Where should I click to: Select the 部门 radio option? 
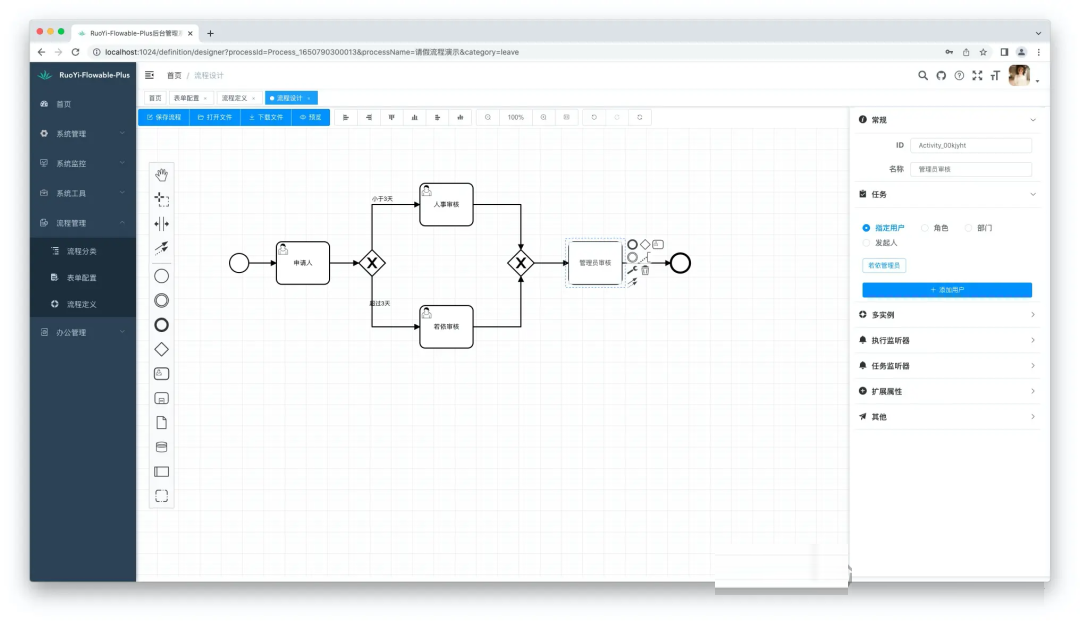(x=969, y=228)
